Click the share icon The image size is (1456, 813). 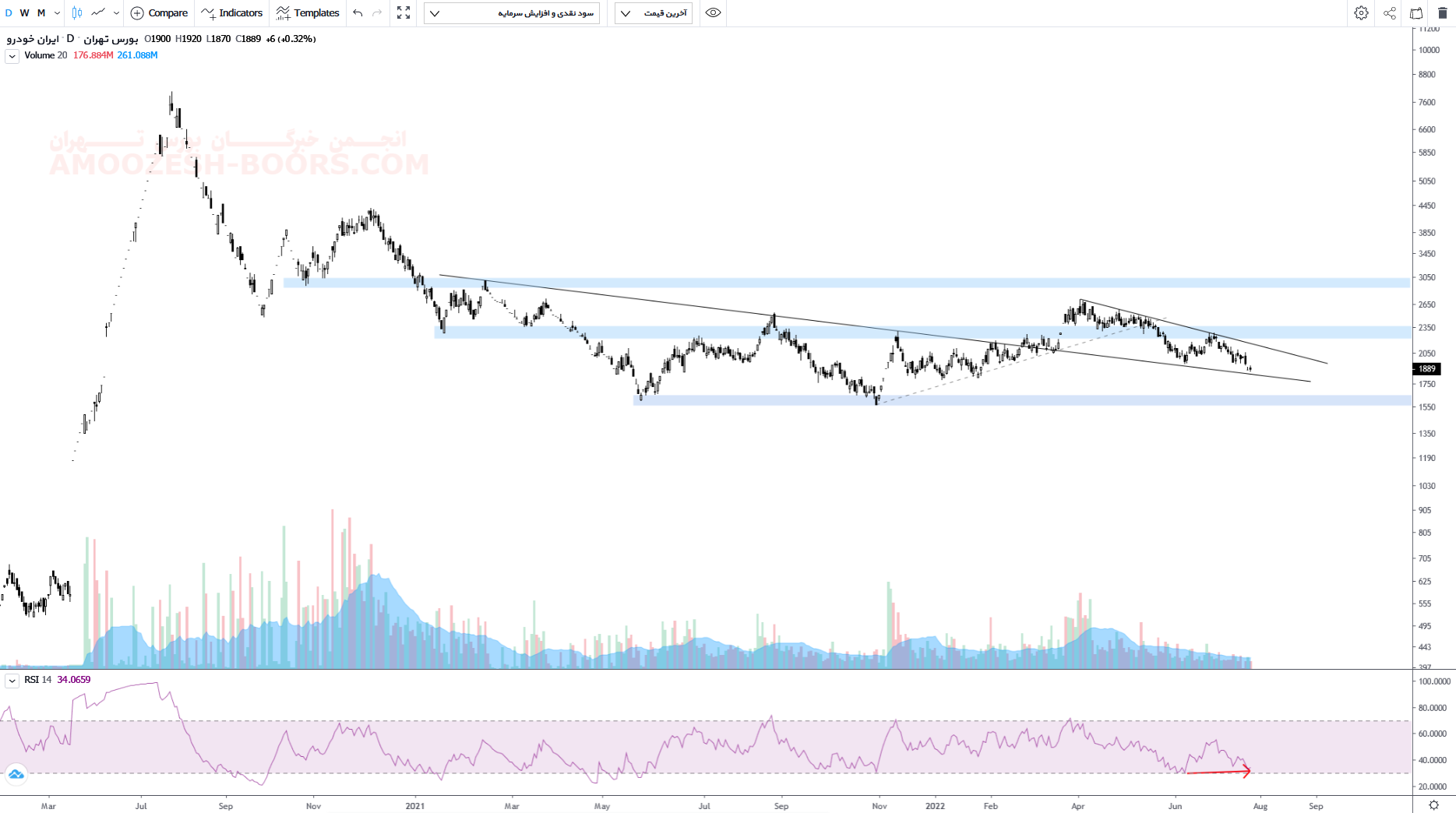[1389, 12]
